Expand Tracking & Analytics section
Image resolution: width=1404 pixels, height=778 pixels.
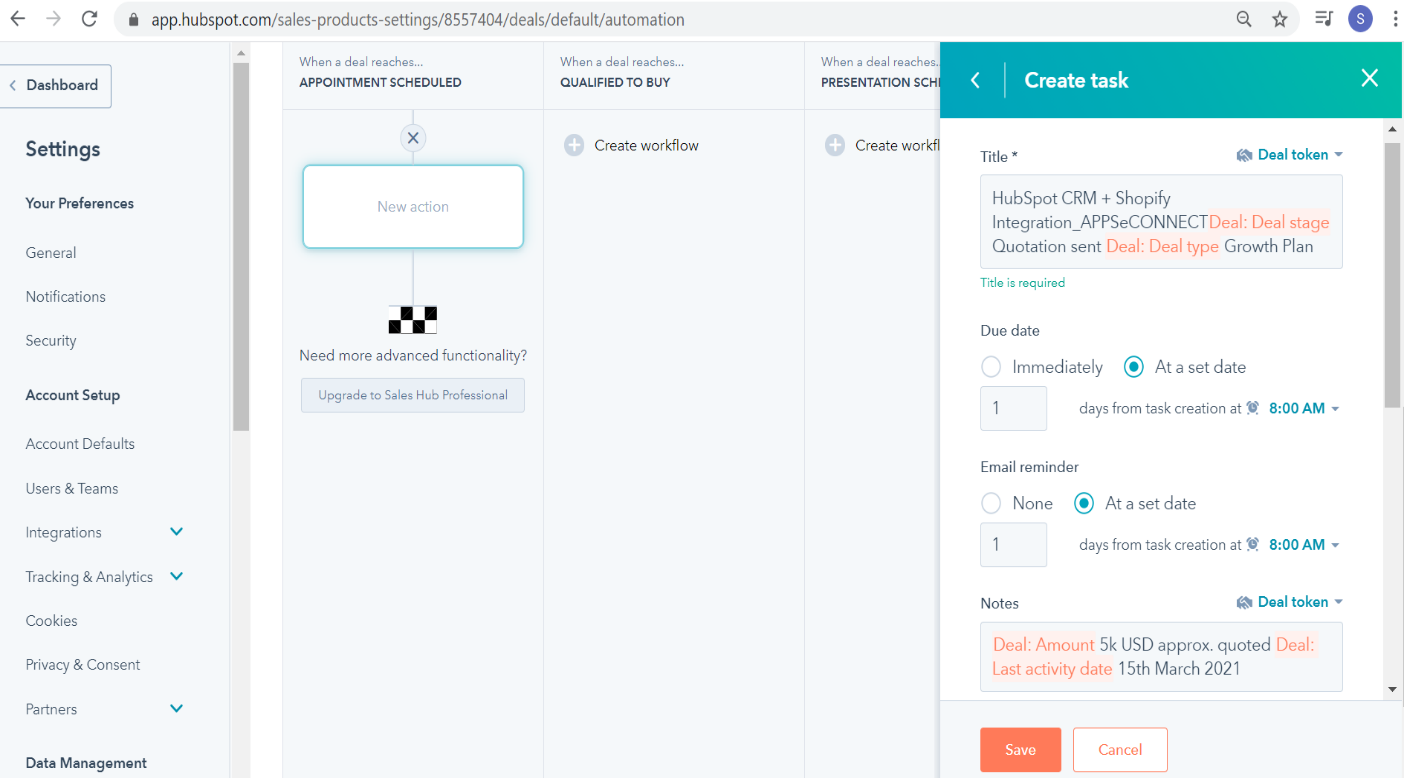click(x=177, y=576)
